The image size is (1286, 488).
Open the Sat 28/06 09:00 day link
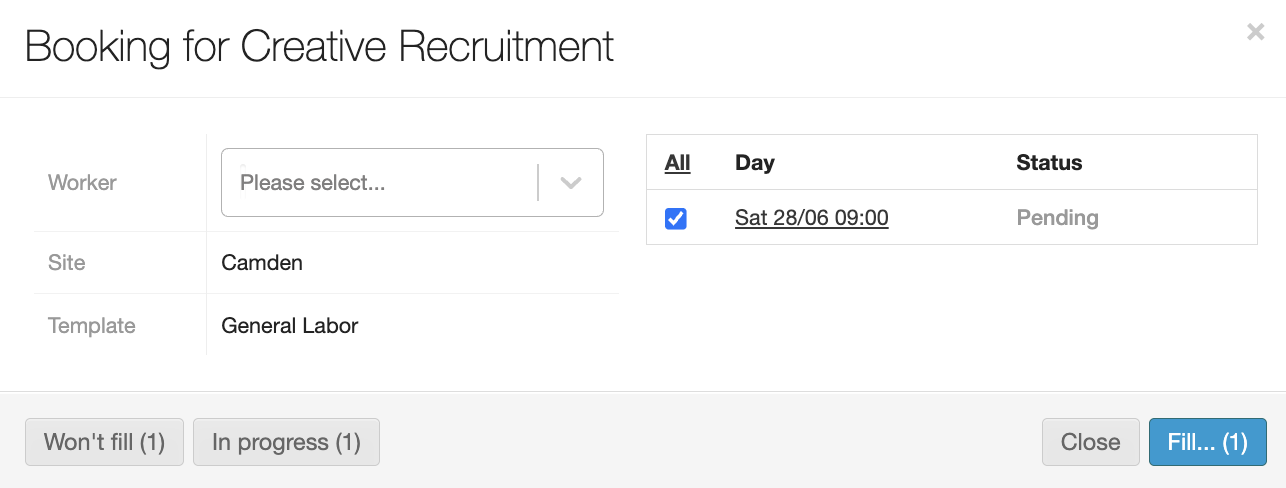811,218
